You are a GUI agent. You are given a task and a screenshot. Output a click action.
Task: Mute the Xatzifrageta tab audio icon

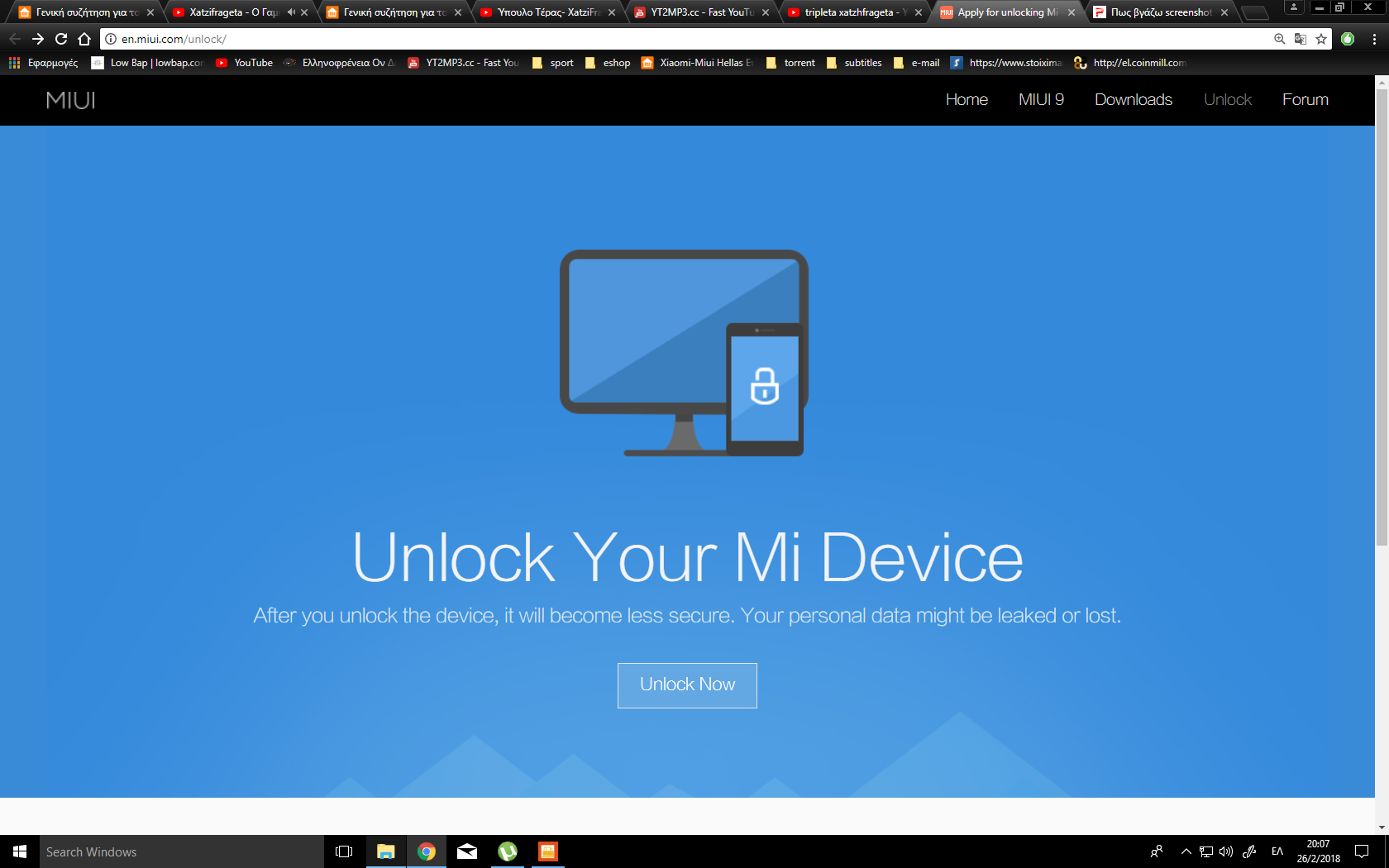291,12
